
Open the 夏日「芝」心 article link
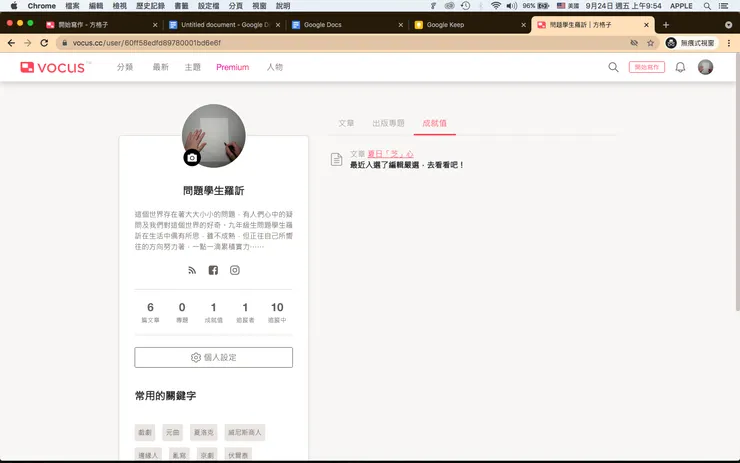pos(390,154)
